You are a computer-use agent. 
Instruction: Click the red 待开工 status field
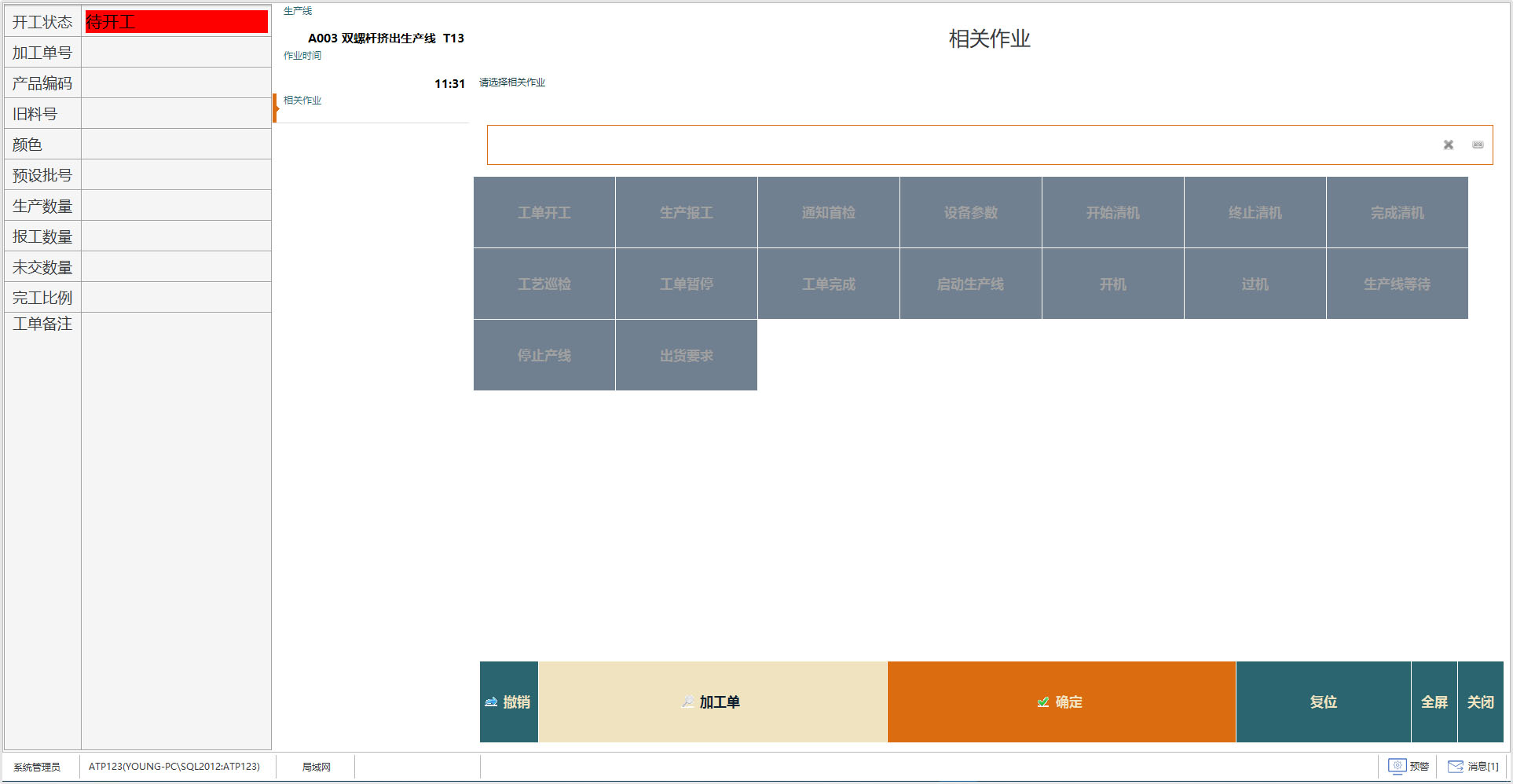point(176,22)
